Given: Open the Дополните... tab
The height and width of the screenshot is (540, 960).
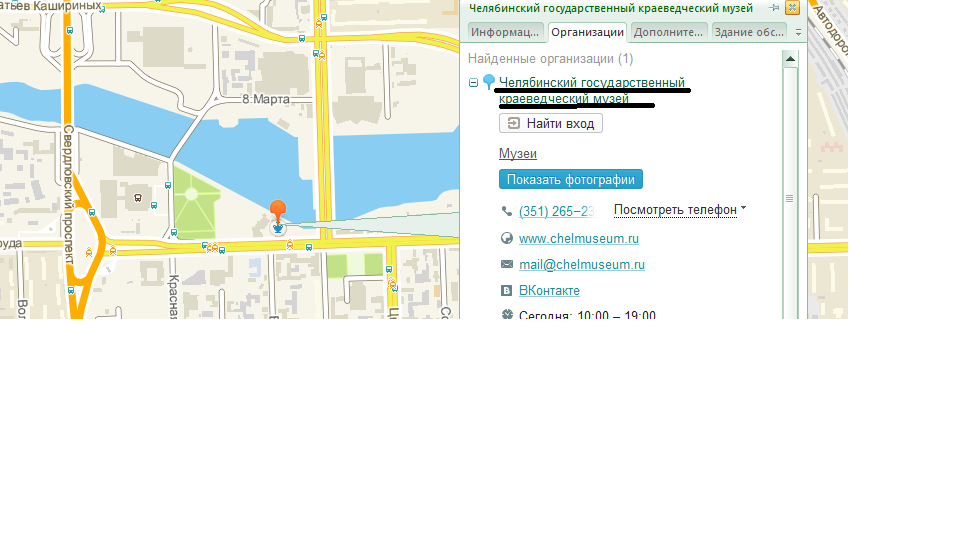Looking at the screenshot, I should (669, 32).
